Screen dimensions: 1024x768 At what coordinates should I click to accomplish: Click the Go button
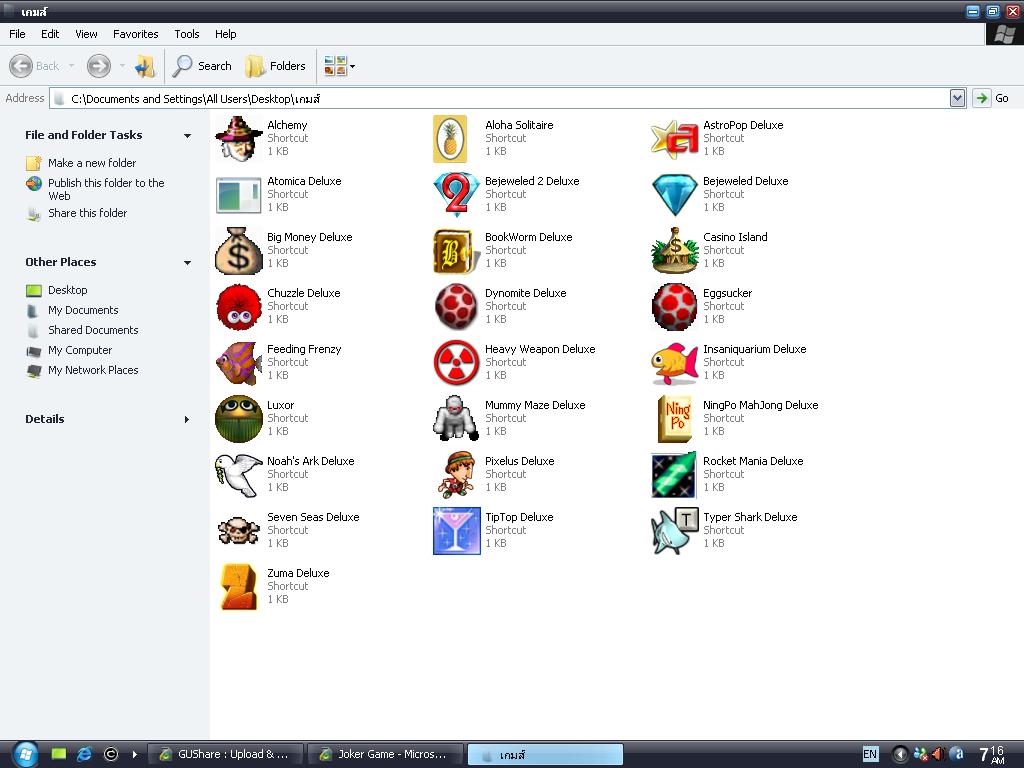click(991, 98)
